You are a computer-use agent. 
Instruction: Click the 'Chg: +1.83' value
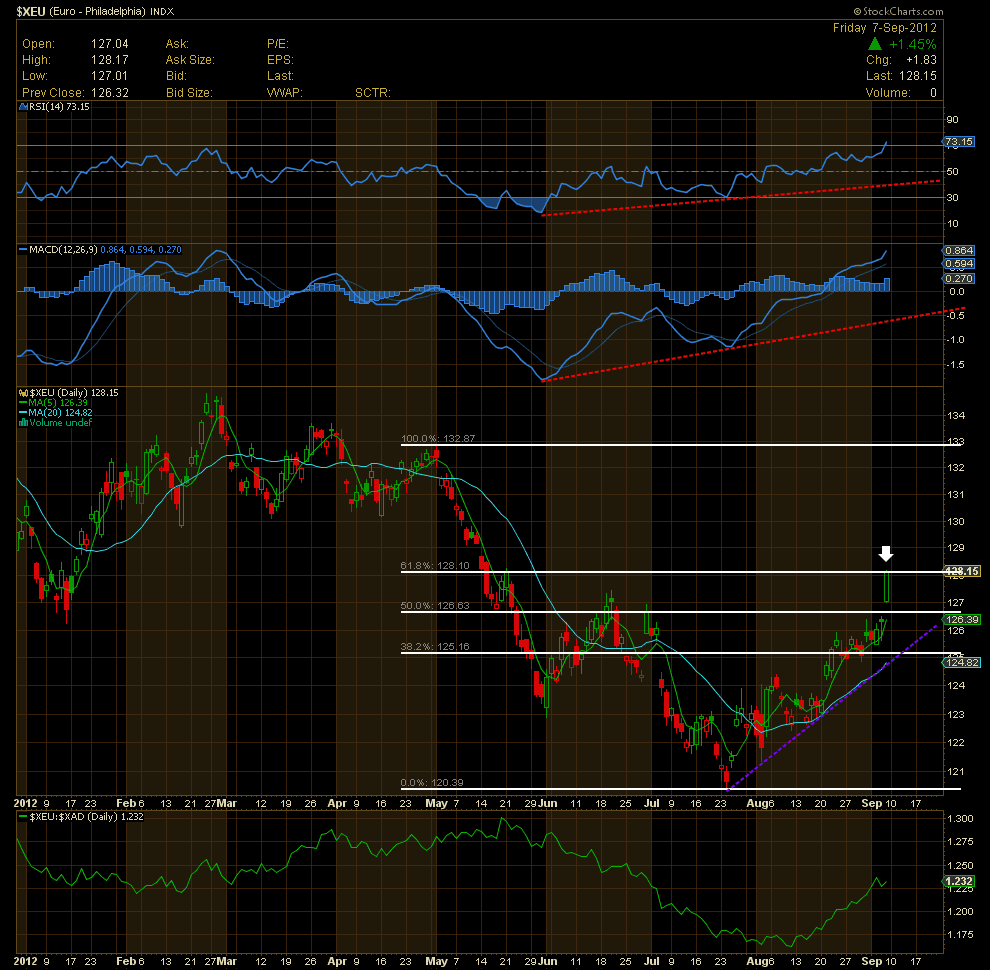coord(901,60)
